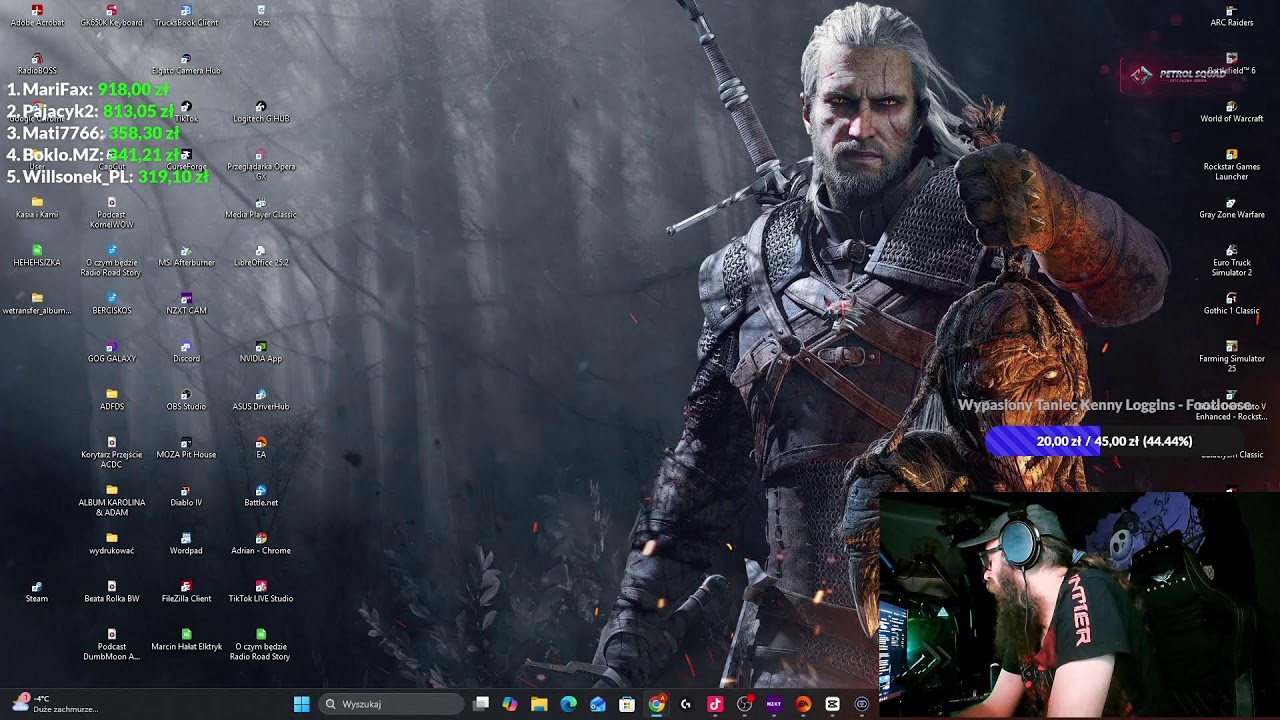Screen dimensions: 1280x720
Task: Select Rockstar Games Launcher shortcut
Action: click(1232, 164)
